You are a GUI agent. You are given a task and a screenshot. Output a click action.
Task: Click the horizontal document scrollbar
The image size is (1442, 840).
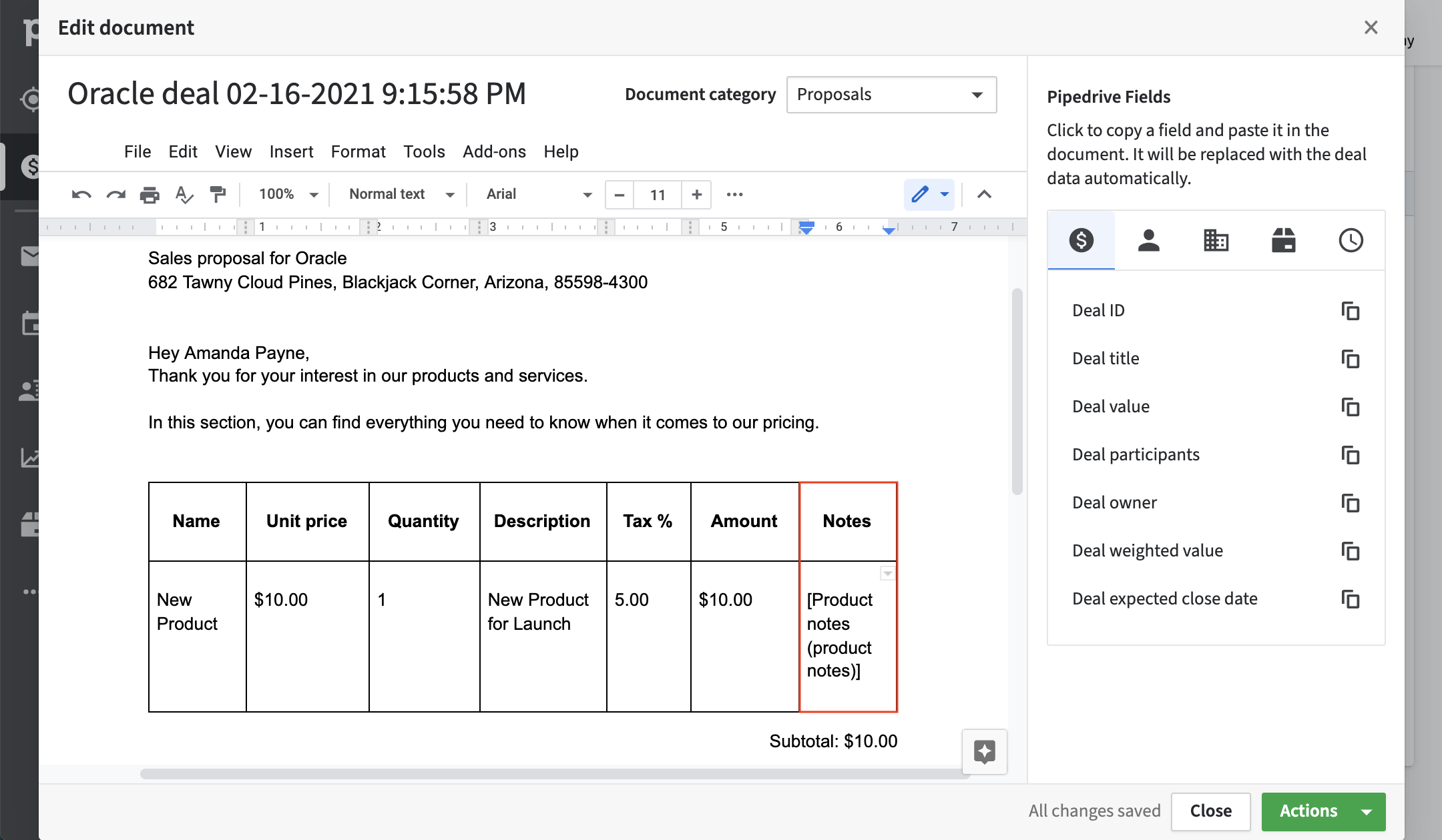[555, 774]
